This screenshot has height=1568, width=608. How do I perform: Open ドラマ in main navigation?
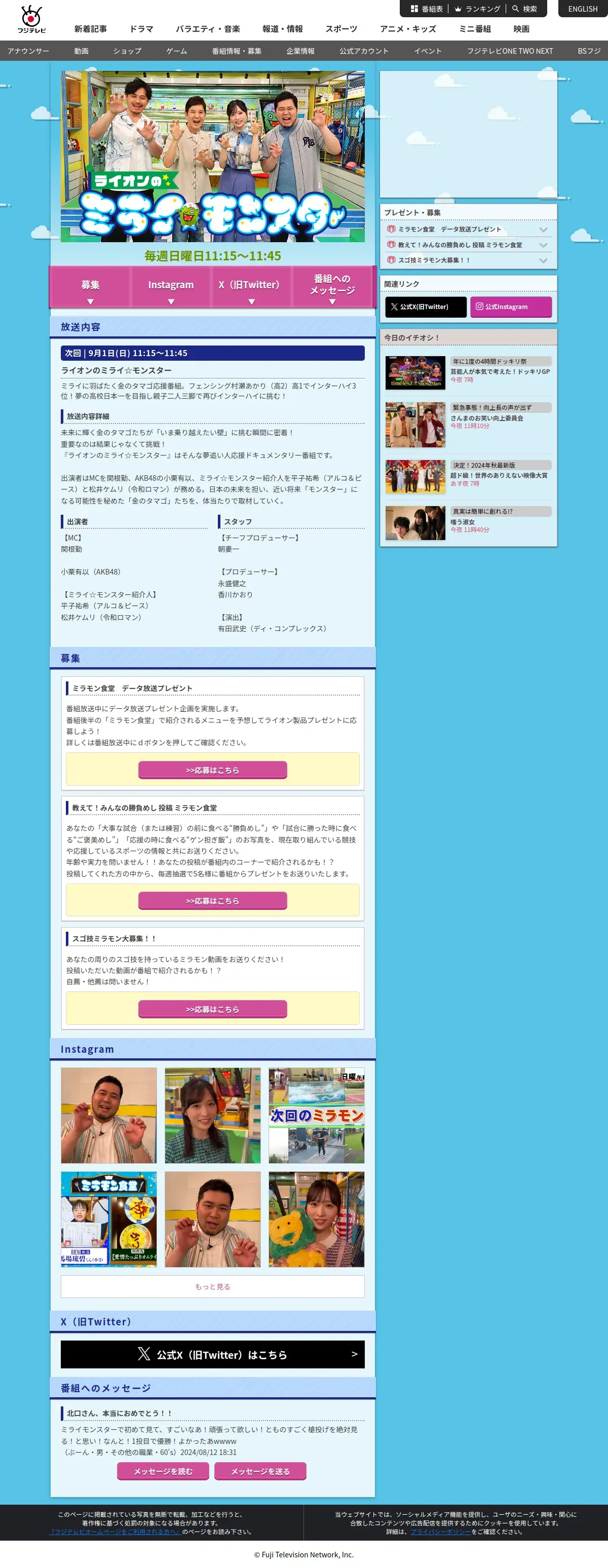[x=141, y=28]
